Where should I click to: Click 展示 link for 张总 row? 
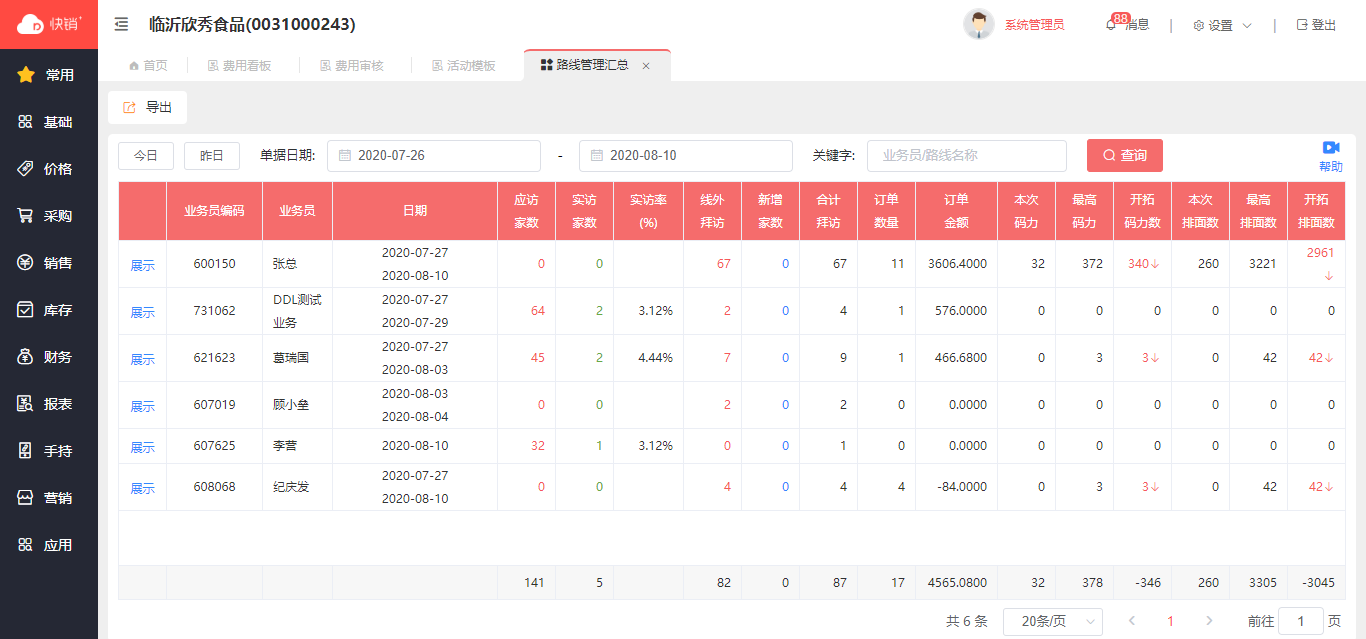(x=143, y=265)
